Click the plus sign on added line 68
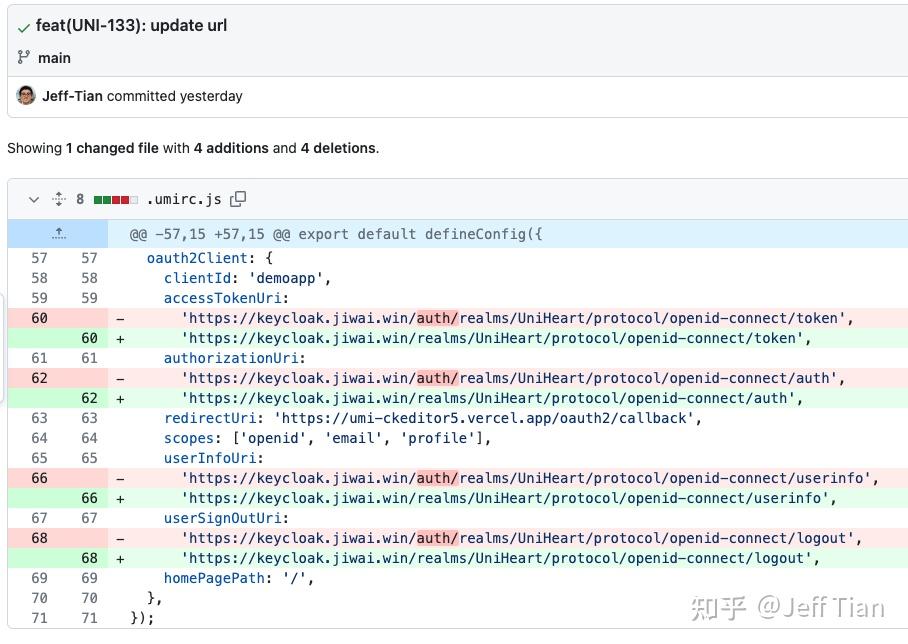Viewport: 908px width, 644px height. (120, 558)
